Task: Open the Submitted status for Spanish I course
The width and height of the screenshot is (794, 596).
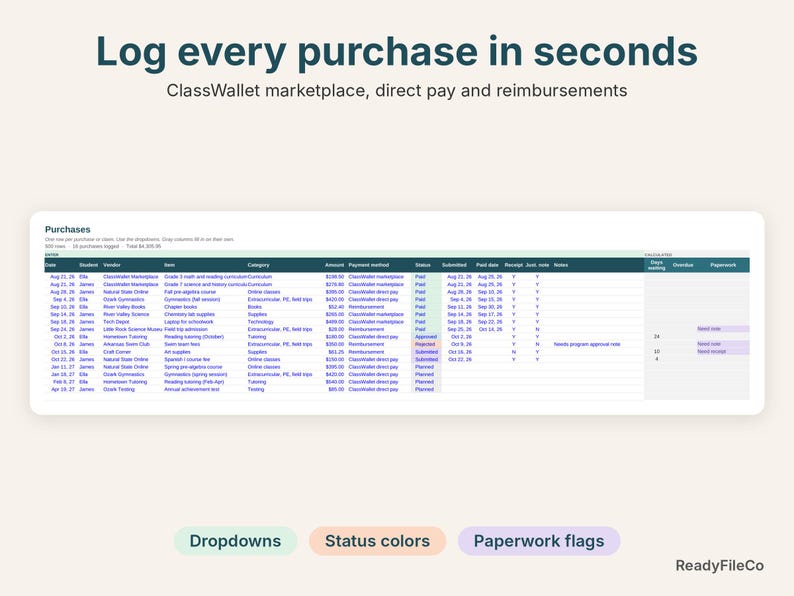Action: click(x=426, y=360)
